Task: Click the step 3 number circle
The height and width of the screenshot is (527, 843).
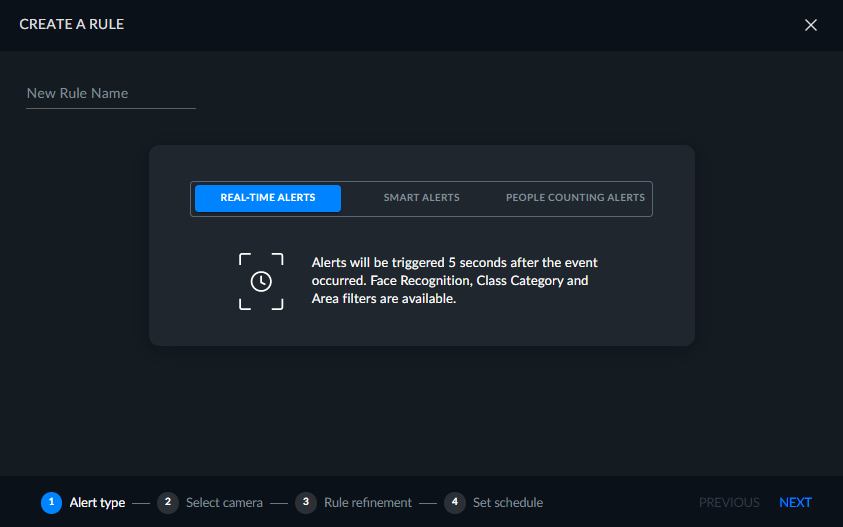Action: click(x=306, y=503)
